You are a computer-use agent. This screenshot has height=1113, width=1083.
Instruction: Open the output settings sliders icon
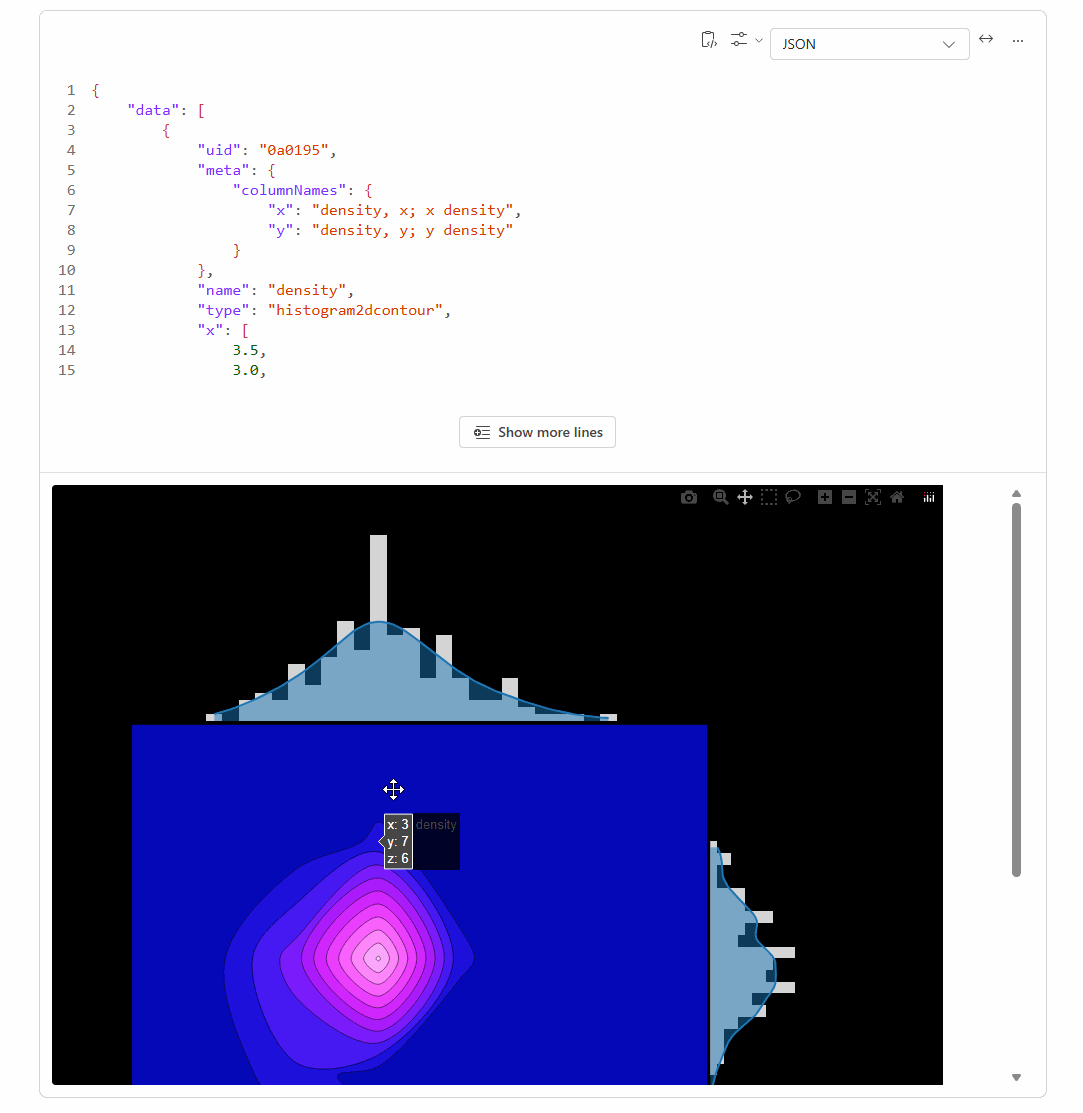[739, 40]
